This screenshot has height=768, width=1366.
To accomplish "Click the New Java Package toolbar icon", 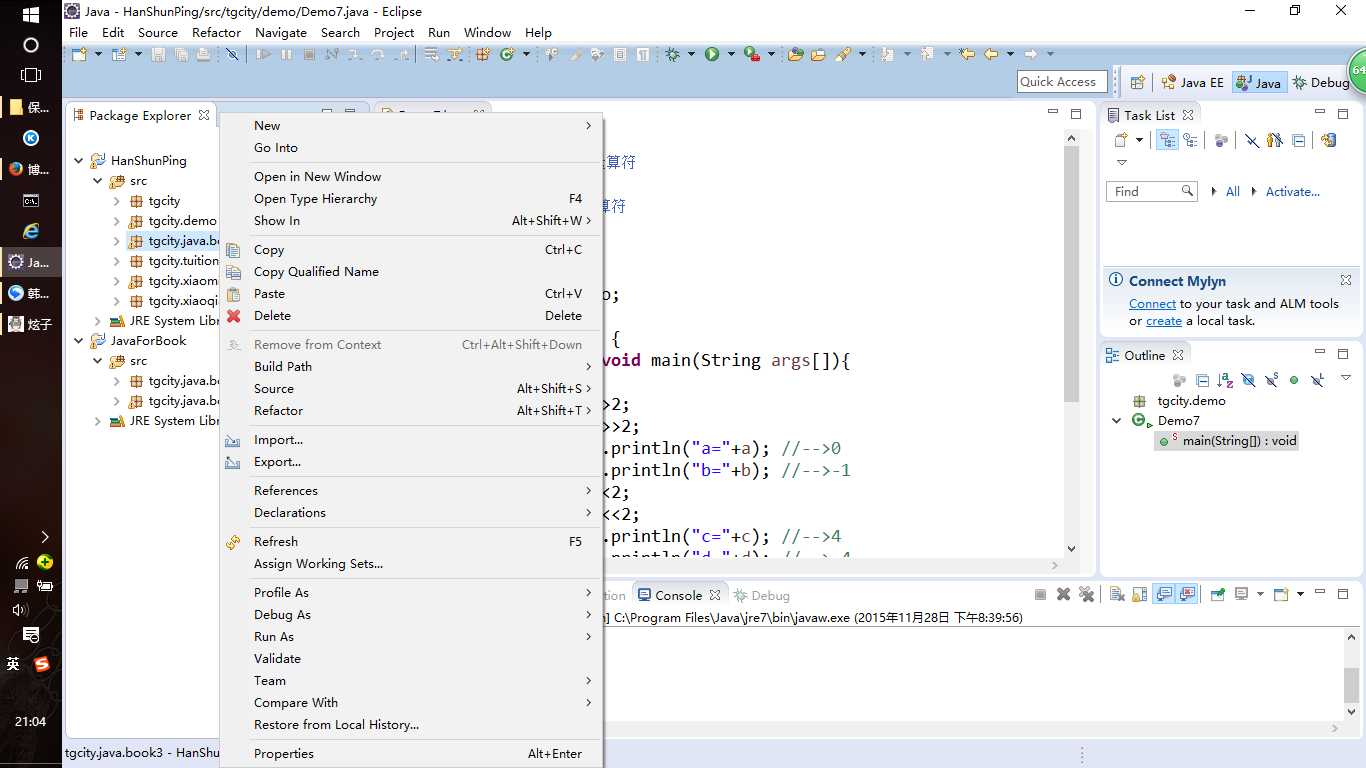I will tap(483, 54).
